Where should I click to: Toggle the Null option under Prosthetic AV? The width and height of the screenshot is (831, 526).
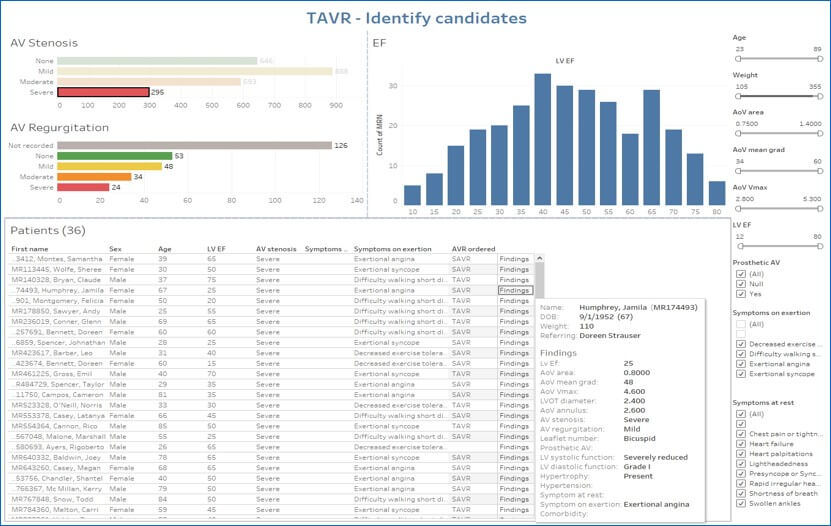(741, 284)
